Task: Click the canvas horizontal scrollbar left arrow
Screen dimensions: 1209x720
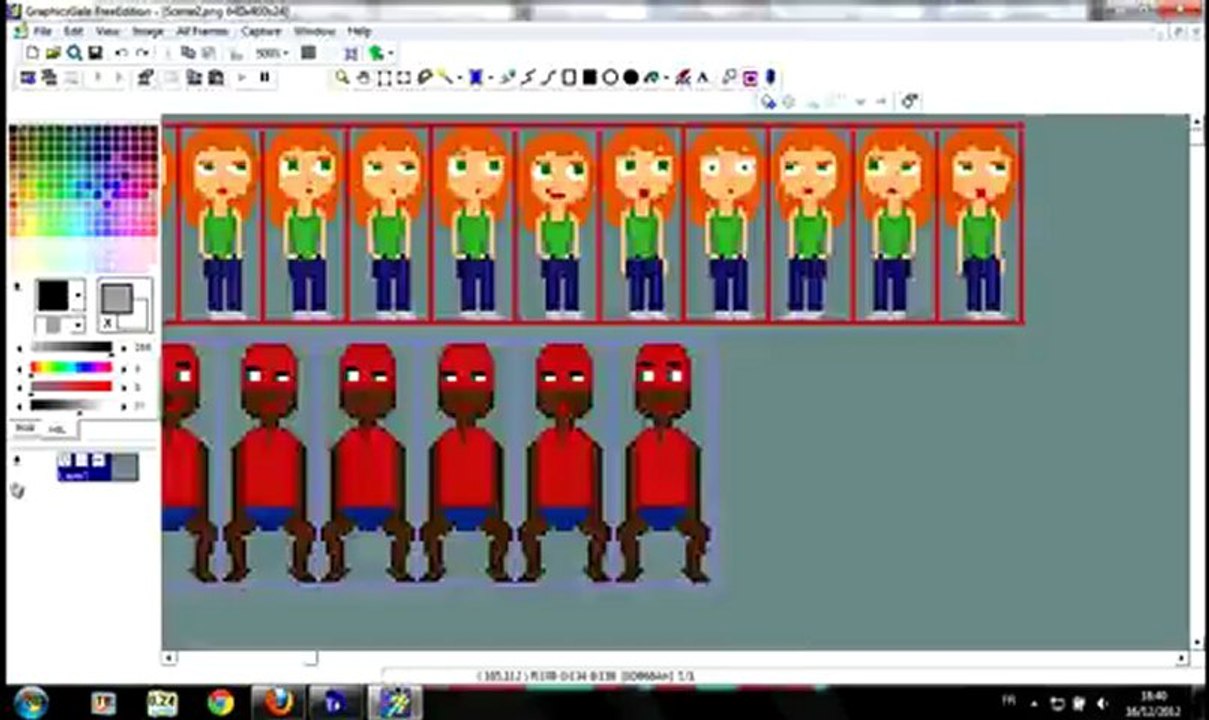Action: coord(168,658)
